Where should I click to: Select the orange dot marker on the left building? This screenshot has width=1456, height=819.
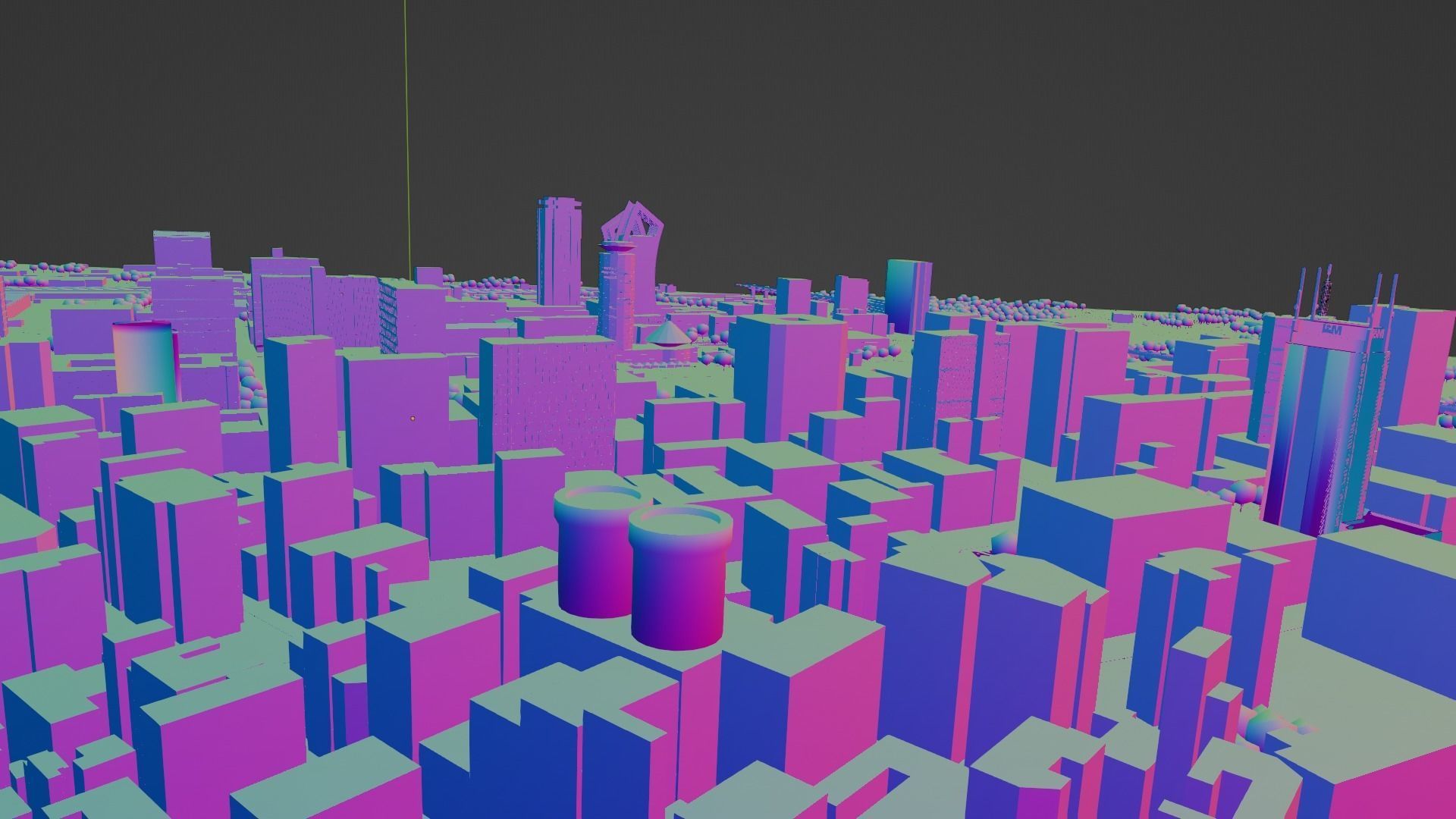click(x=413, y=419)
